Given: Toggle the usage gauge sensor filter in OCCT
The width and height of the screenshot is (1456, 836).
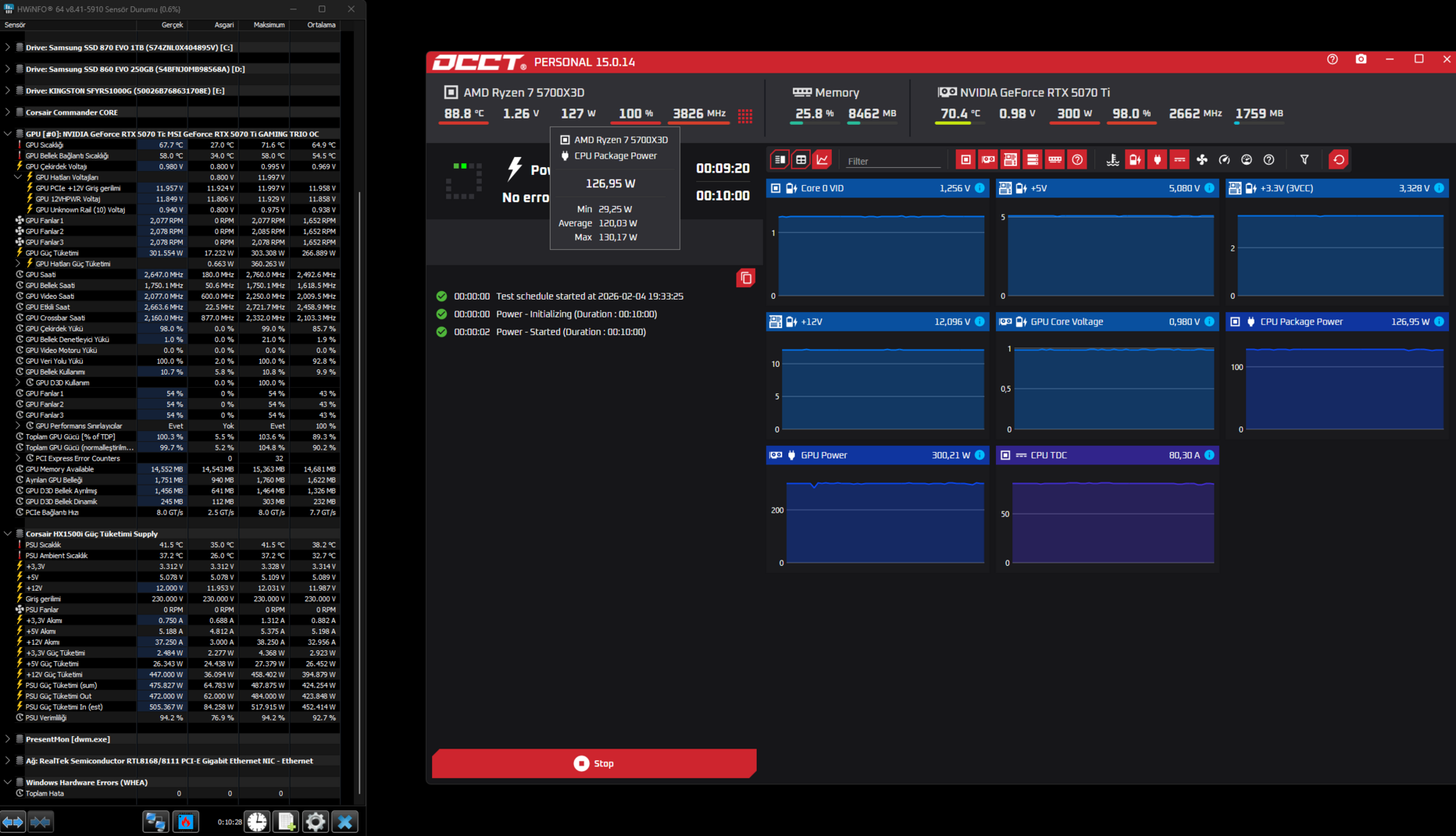Looking at the screenshot, I should pyautogui.click(x=1246, y=160).
